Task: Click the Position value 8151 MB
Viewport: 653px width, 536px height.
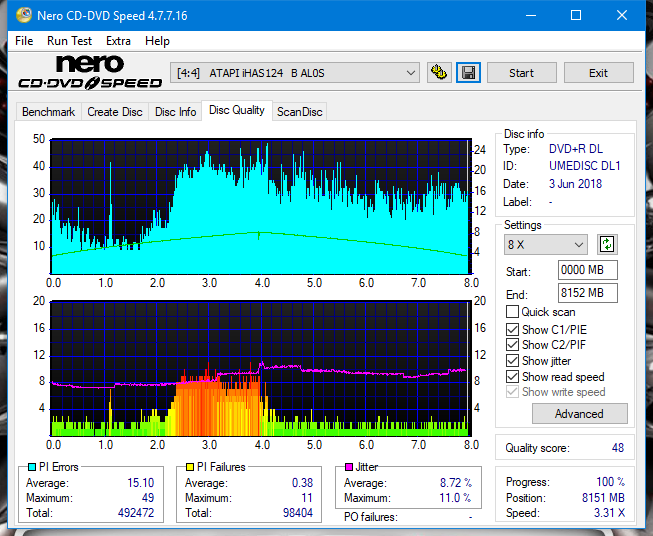Action: click(603, 498)
